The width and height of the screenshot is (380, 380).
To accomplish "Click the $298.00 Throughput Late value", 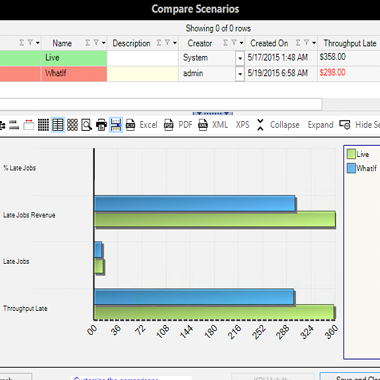I will click(332, 73).
